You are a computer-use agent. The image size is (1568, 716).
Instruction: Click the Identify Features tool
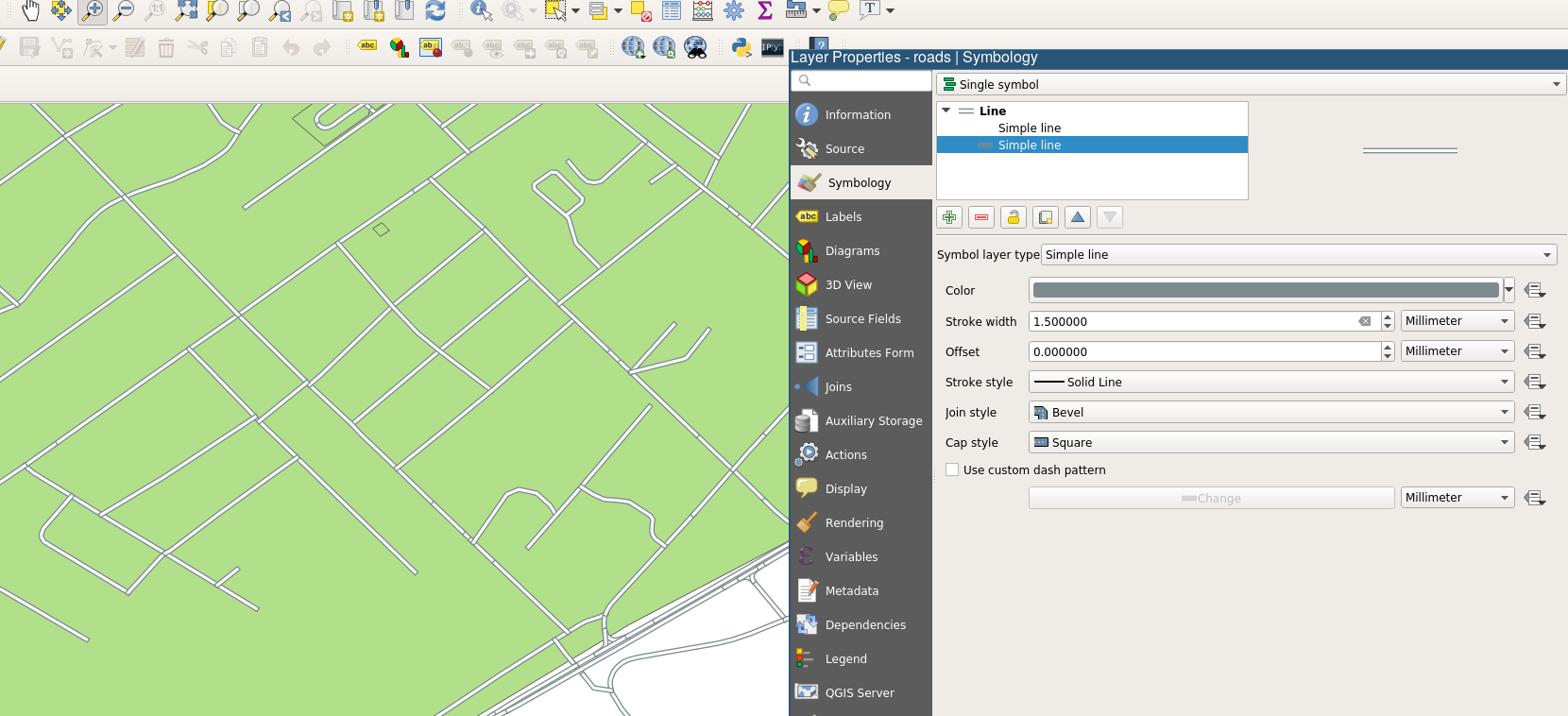[x=481, y=10]
